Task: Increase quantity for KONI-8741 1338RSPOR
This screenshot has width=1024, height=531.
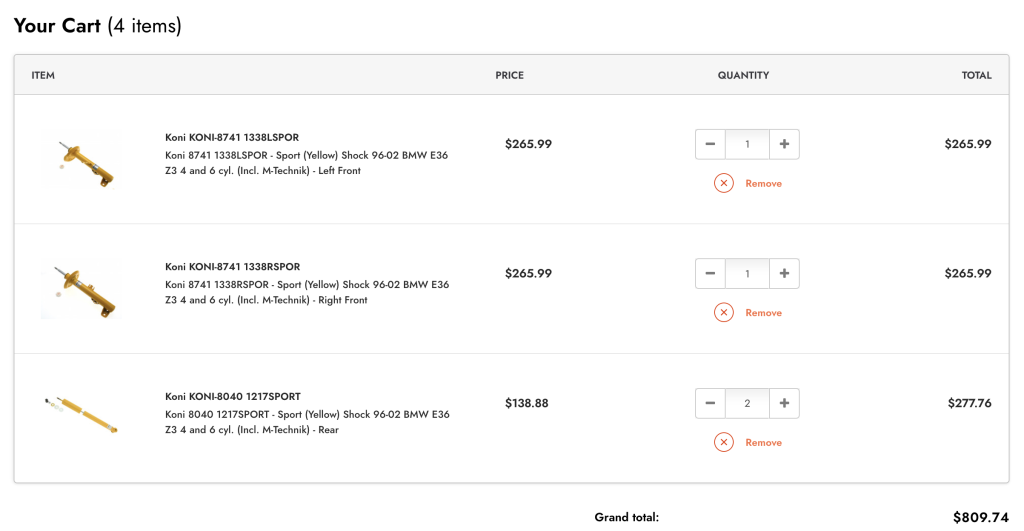Action: (784, 273)
